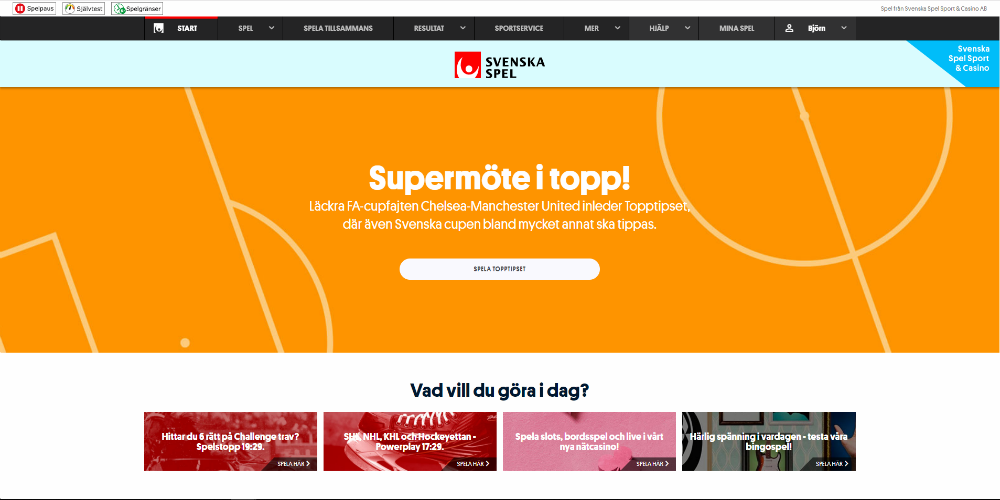The height and width of the screenshot is (500, 1000).
Task: Click SPELA HÄR on the bingospel card
Action: click(x=832, y=464)
